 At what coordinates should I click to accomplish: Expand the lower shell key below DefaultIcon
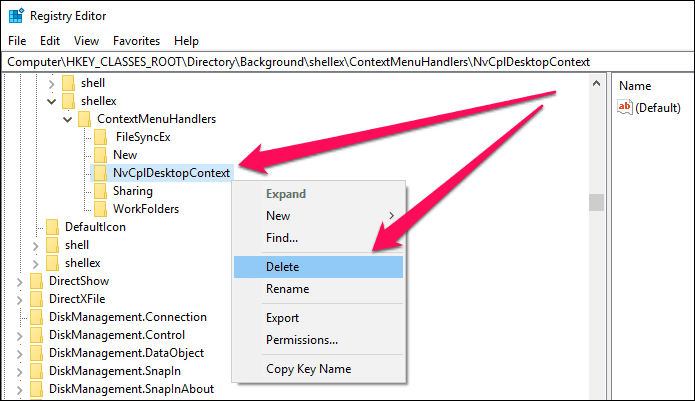point(35,245)
